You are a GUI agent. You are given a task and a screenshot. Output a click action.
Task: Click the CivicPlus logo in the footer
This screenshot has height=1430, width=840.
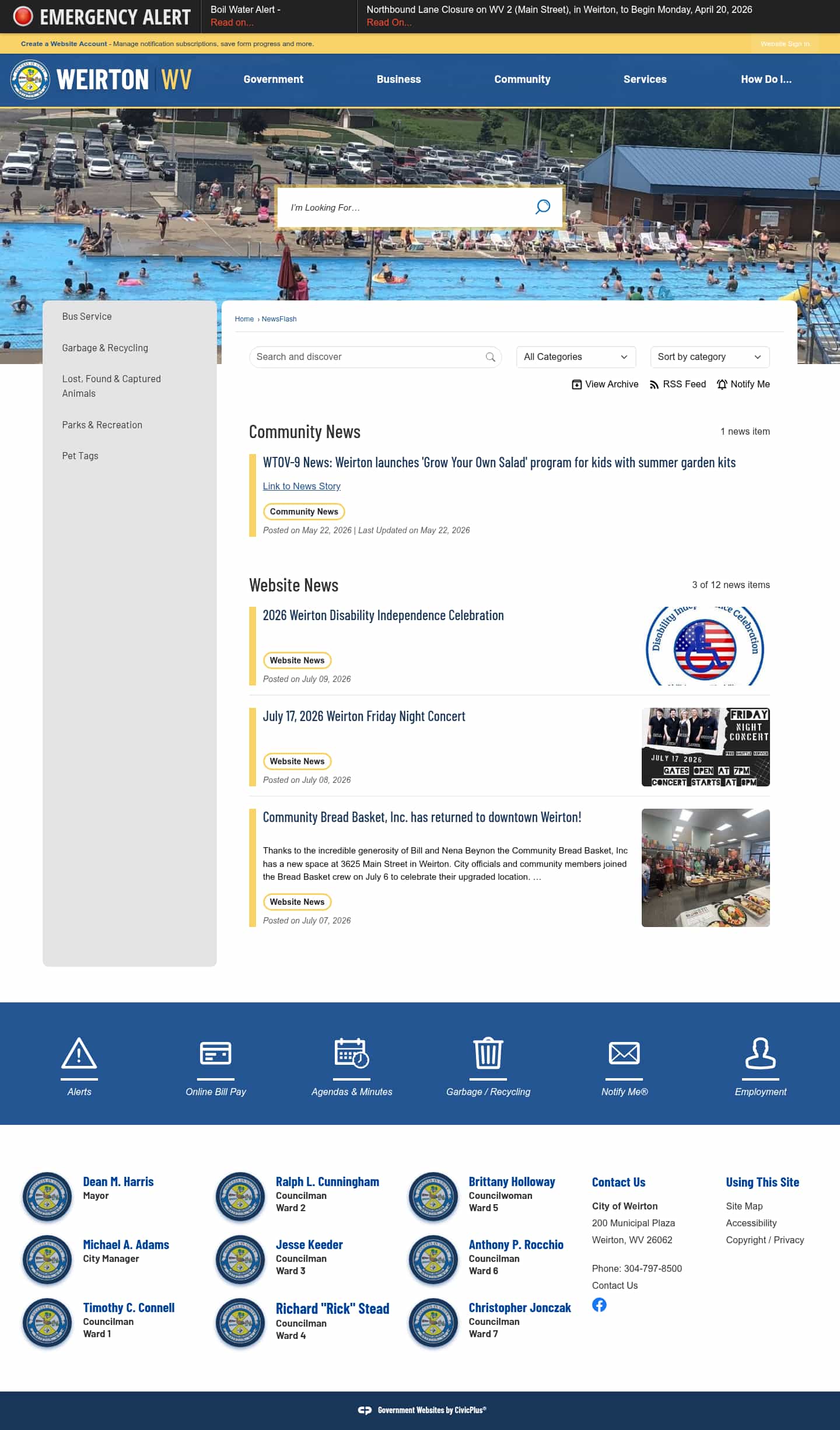tap(365, 1410)
